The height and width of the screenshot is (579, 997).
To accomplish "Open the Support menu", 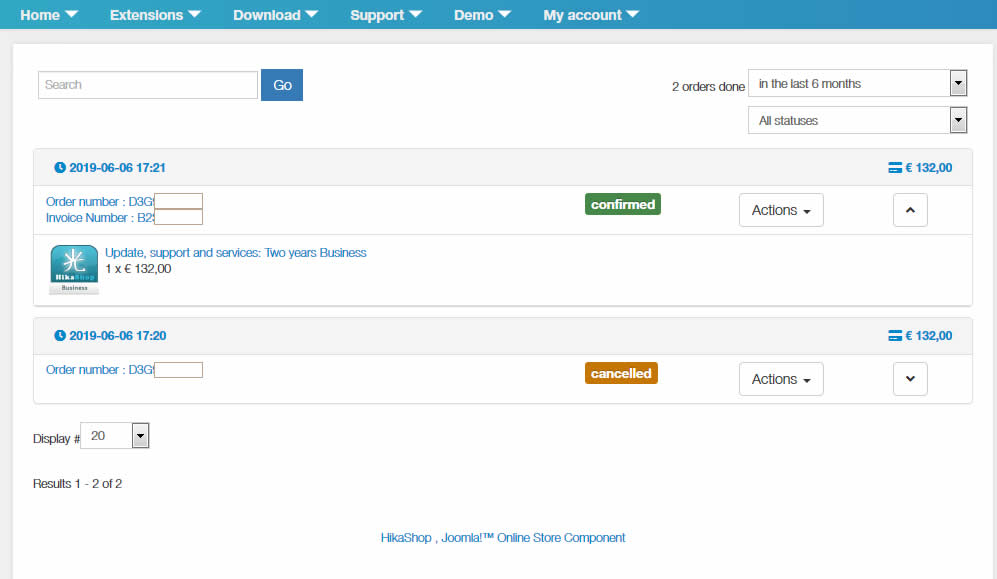I will click(x=386, y=15).
